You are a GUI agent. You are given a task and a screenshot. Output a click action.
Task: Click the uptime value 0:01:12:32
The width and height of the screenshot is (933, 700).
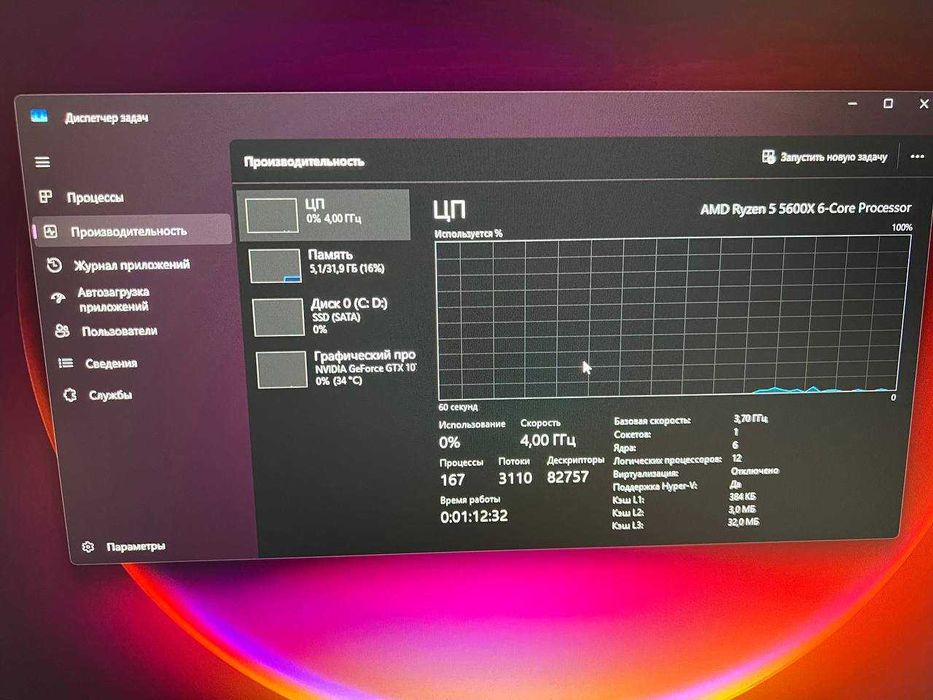point(474,517)
